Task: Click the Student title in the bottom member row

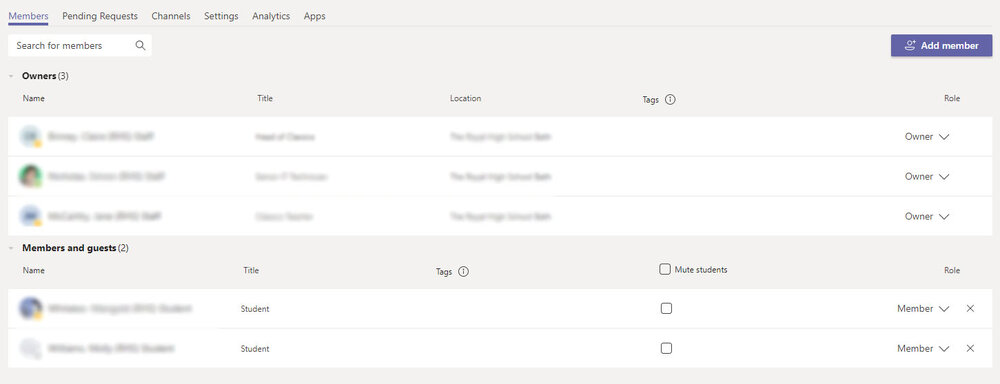Action: click(255, 349)
